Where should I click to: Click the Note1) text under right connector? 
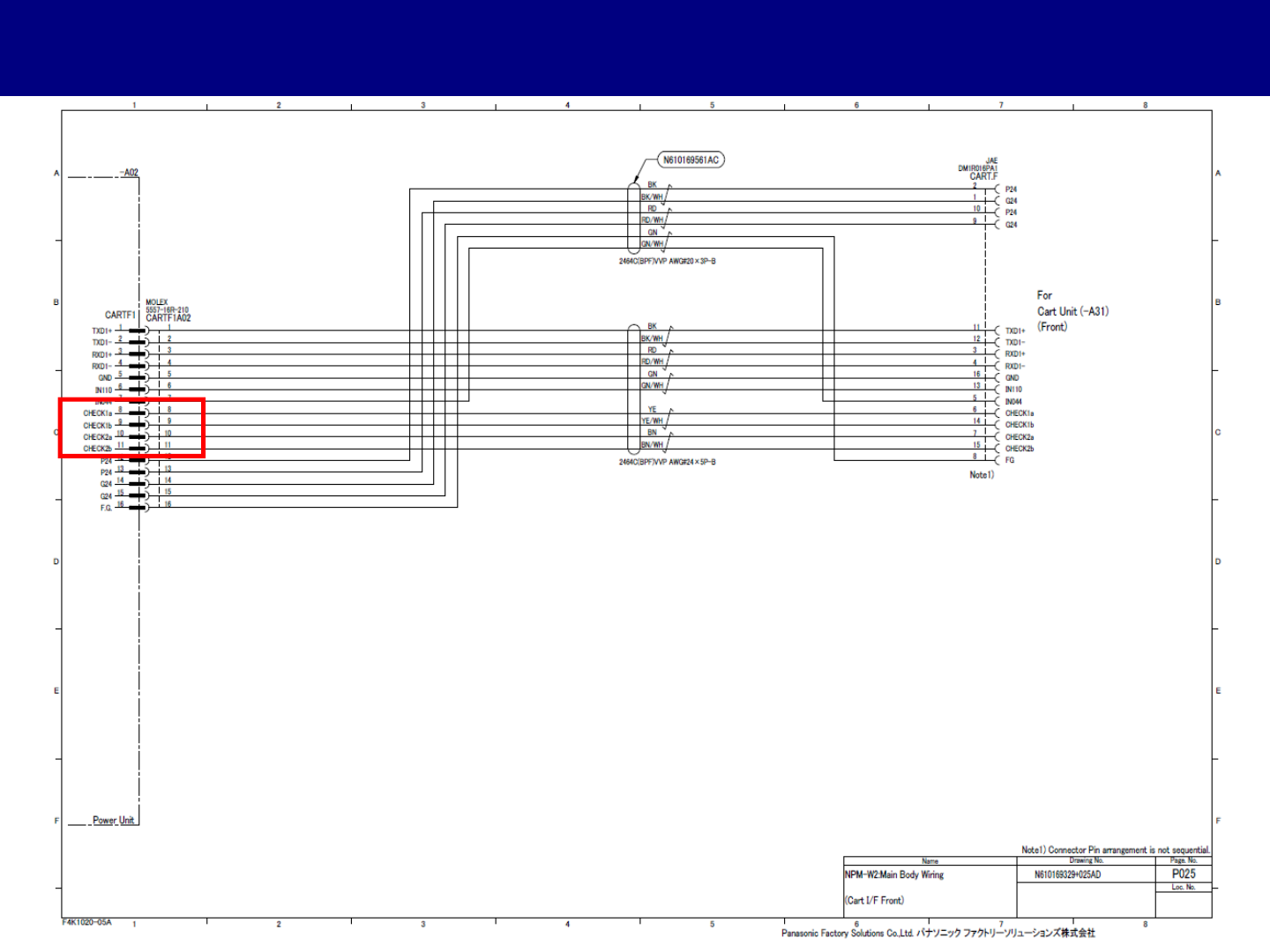tap(982, 475)
